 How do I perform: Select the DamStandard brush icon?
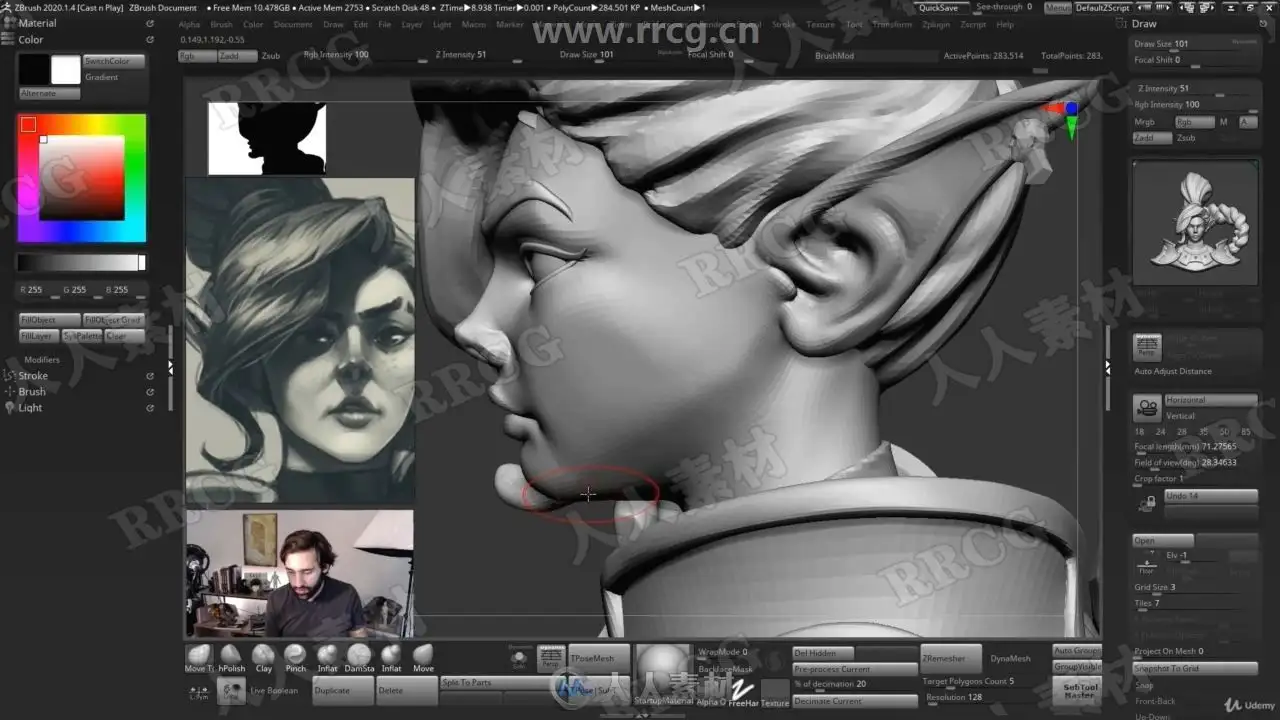pyautogui.click(x=359, y=656)
